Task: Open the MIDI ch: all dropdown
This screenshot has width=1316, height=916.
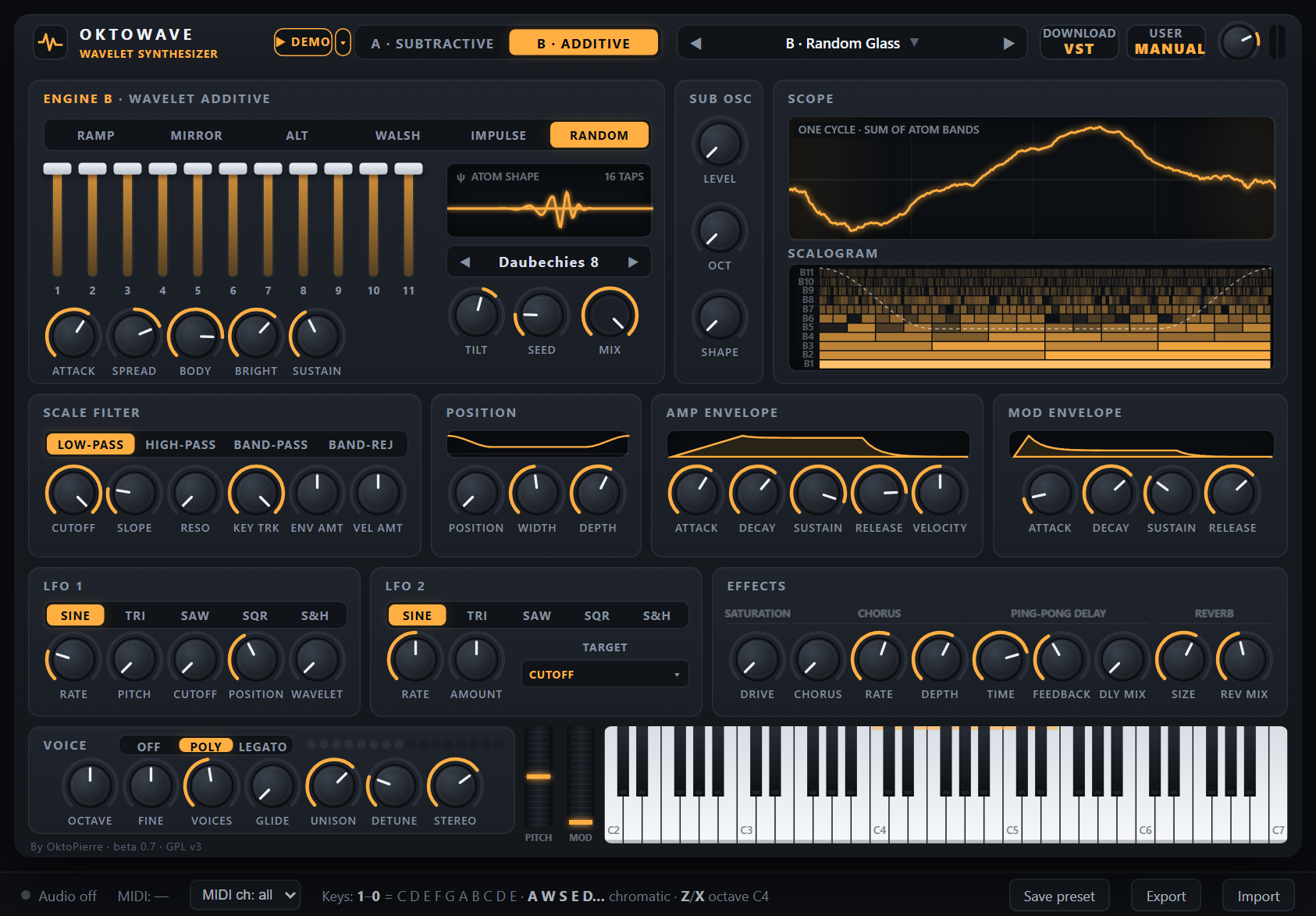Action: point(245,895)
